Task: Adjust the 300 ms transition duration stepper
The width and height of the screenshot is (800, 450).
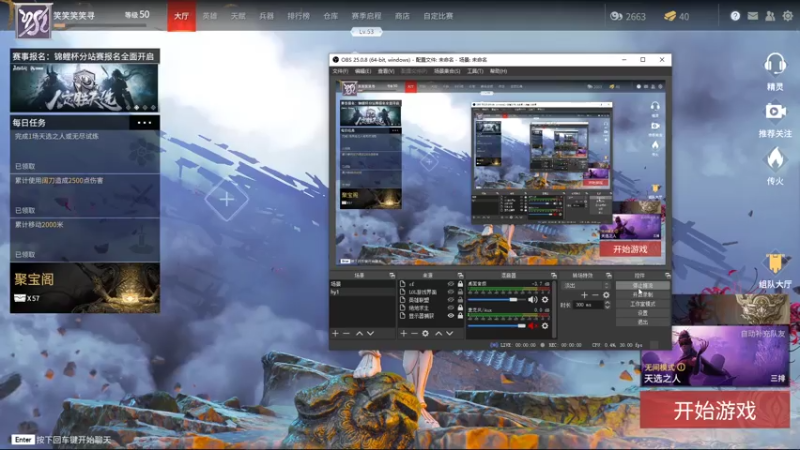Action: (x=607, y=305)
